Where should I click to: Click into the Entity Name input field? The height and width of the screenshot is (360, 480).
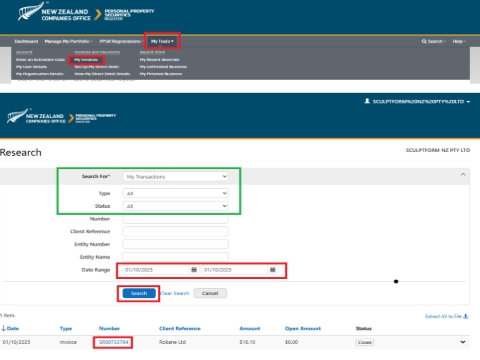tap(175, 257)
